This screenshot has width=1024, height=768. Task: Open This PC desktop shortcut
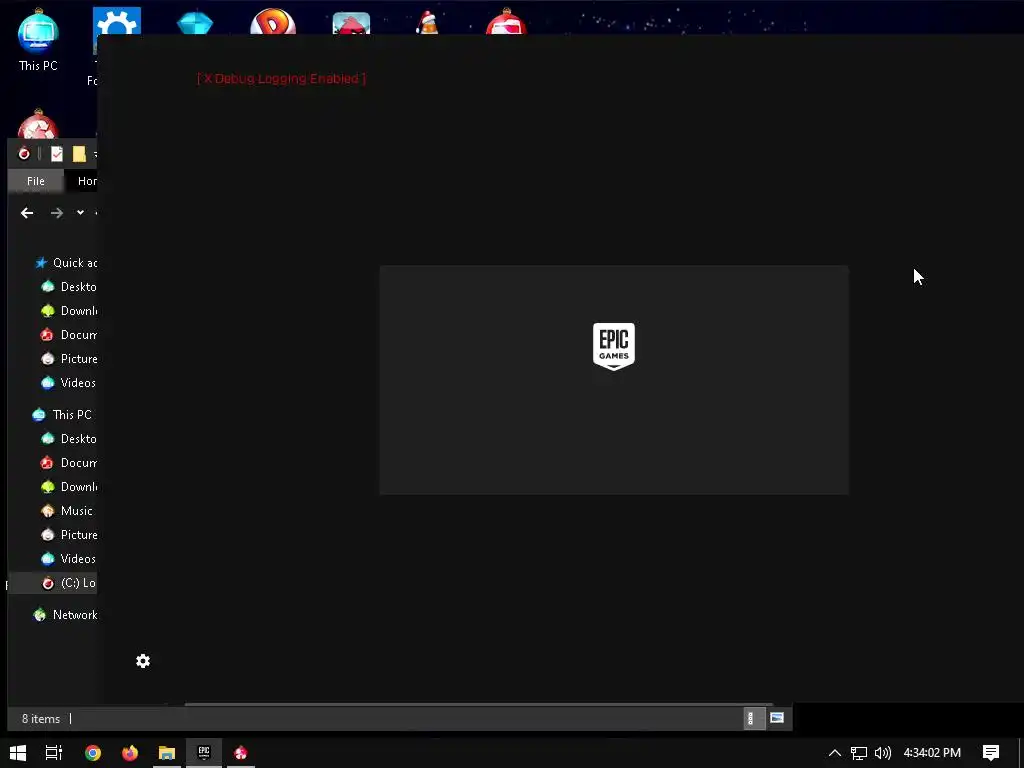point(38,40)
